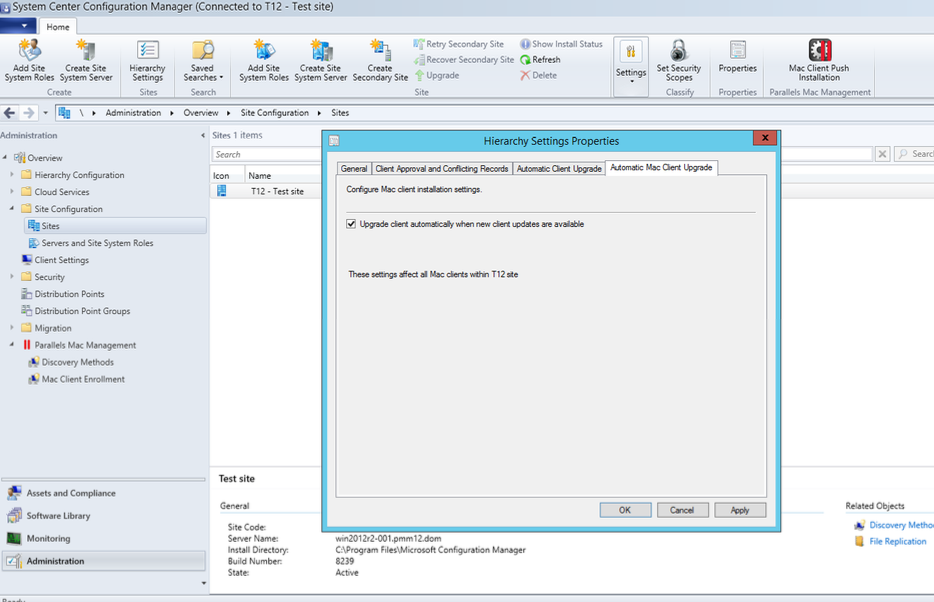Image resolution: width=934 pixels, height=602 pixels.
Task: Collapse Site Configuration node
Action: click(11, 208)
